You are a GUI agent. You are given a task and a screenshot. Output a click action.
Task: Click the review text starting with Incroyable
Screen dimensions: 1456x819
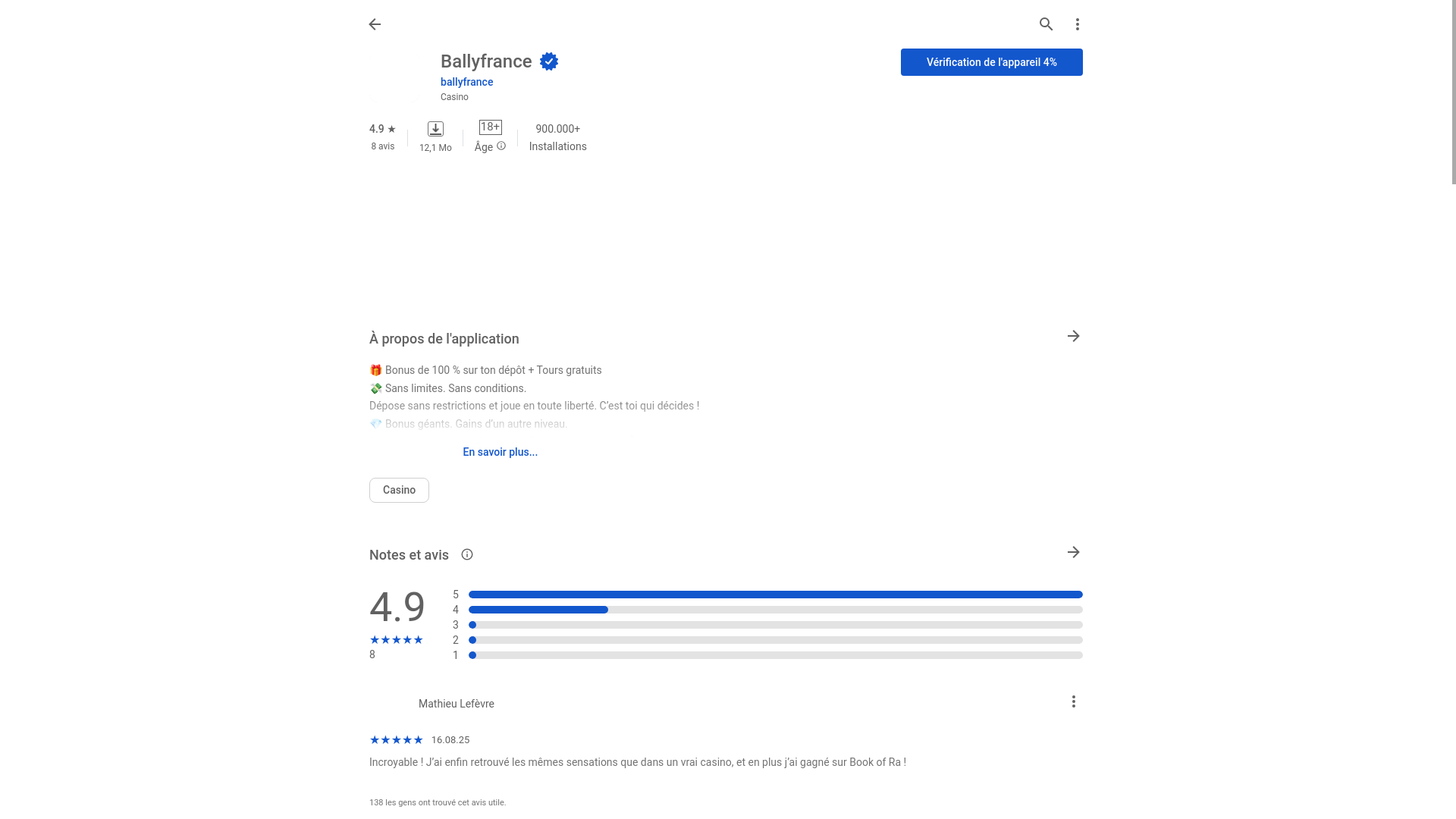pyautogui.click(x=637, y=762)
